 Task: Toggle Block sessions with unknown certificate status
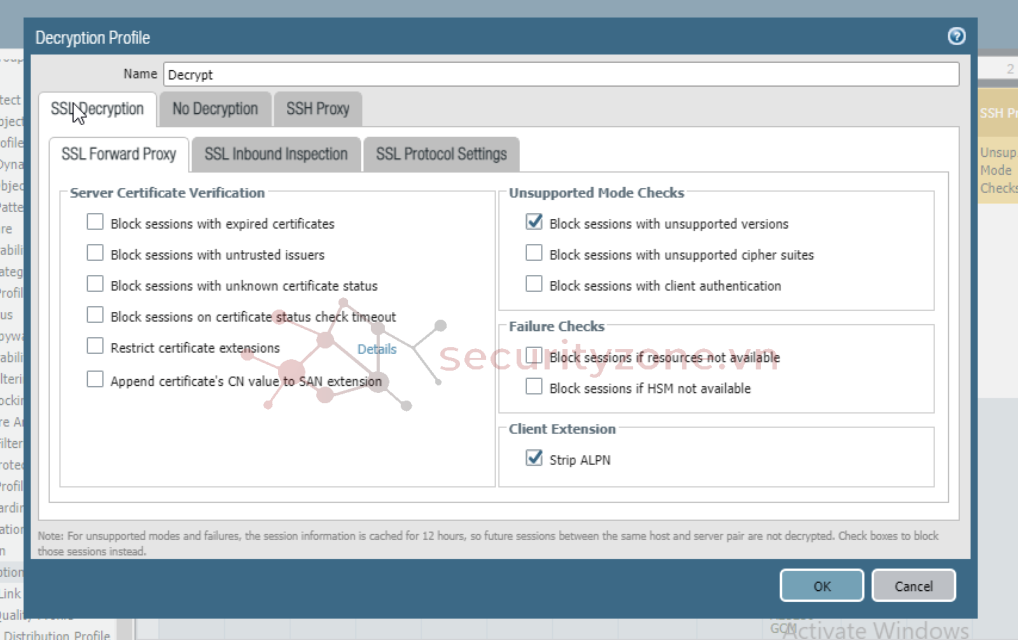click(x=95, y=285)
